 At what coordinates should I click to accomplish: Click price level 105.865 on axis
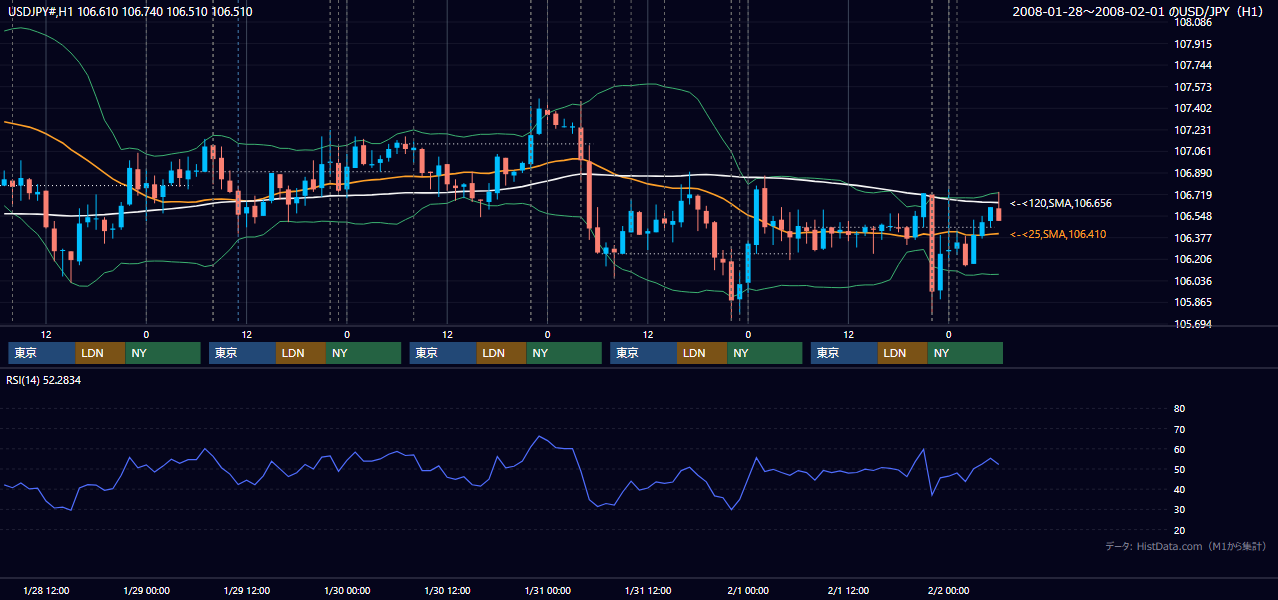click(x=1193, y=302)
